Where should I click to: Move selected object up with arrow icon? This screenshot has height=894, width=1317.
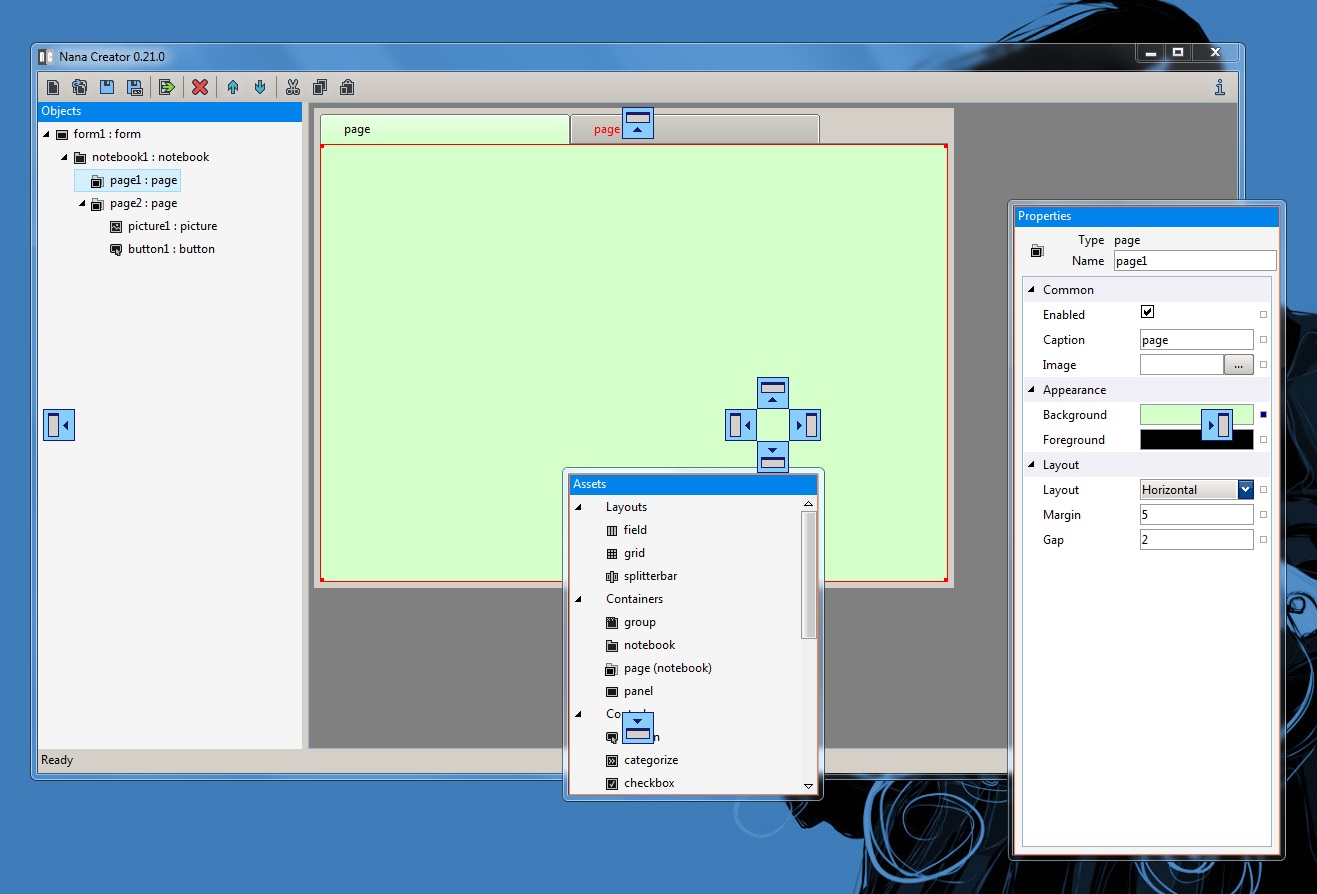pyautogui.click(x=233, y=87)
